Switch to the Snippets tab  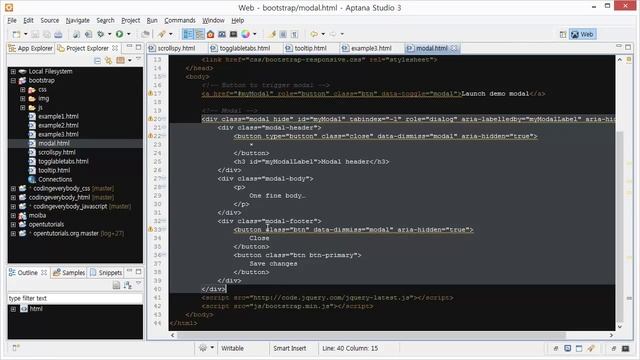[106, 273]
